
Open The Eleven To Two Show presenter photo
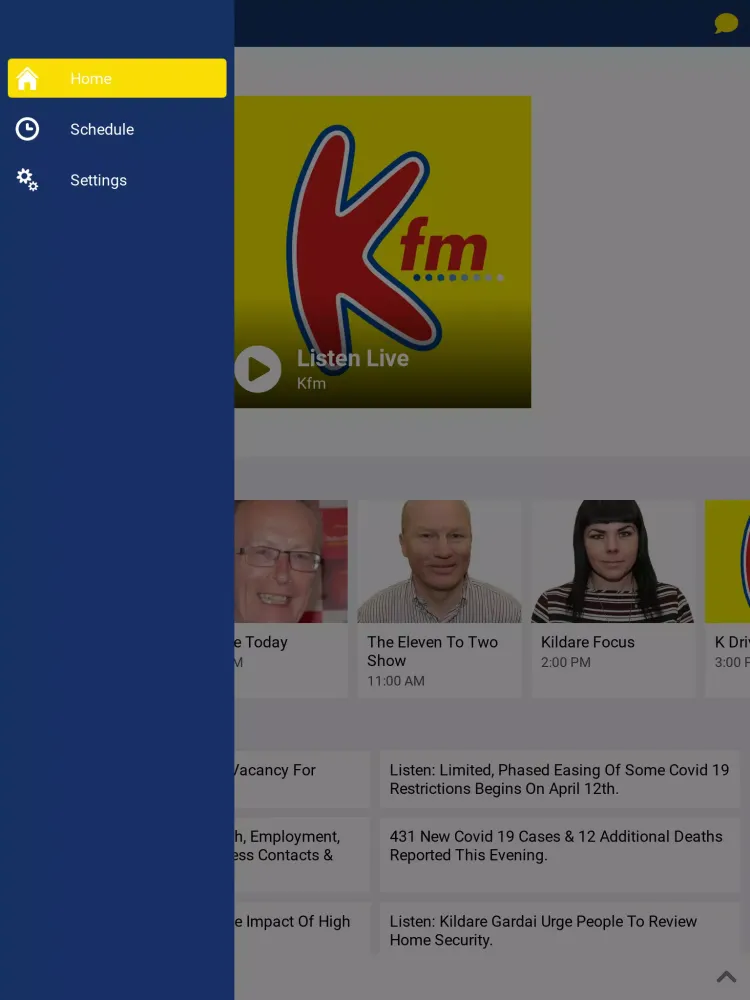tap(439, 561)
